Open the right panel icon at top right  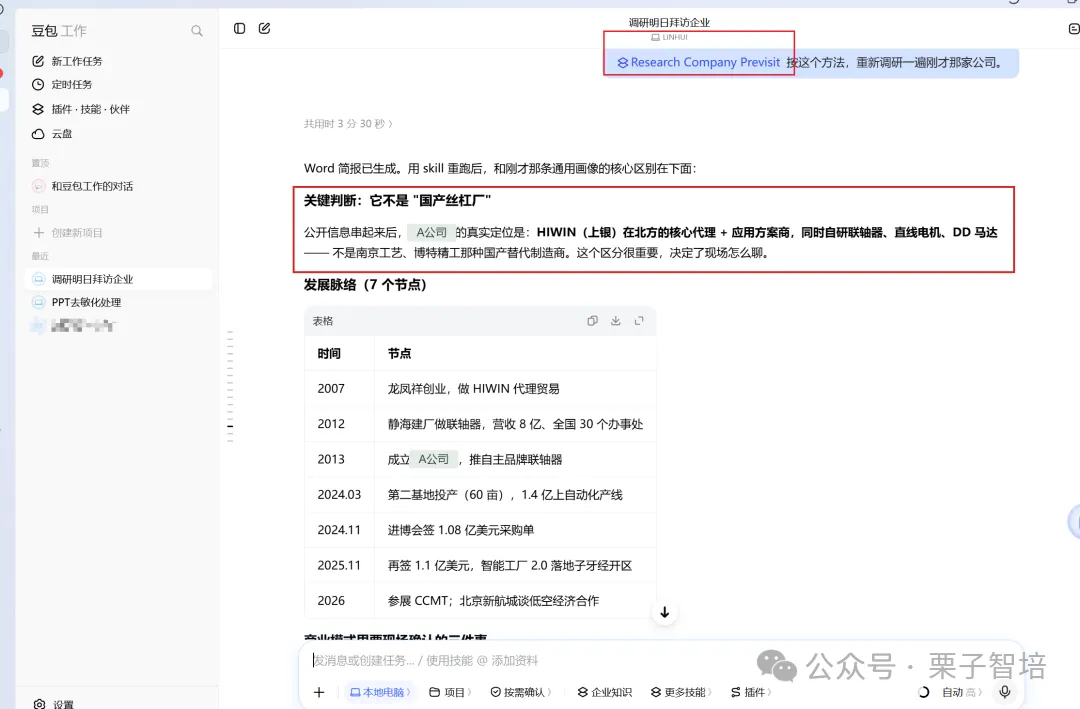[x=1074, y=28]
